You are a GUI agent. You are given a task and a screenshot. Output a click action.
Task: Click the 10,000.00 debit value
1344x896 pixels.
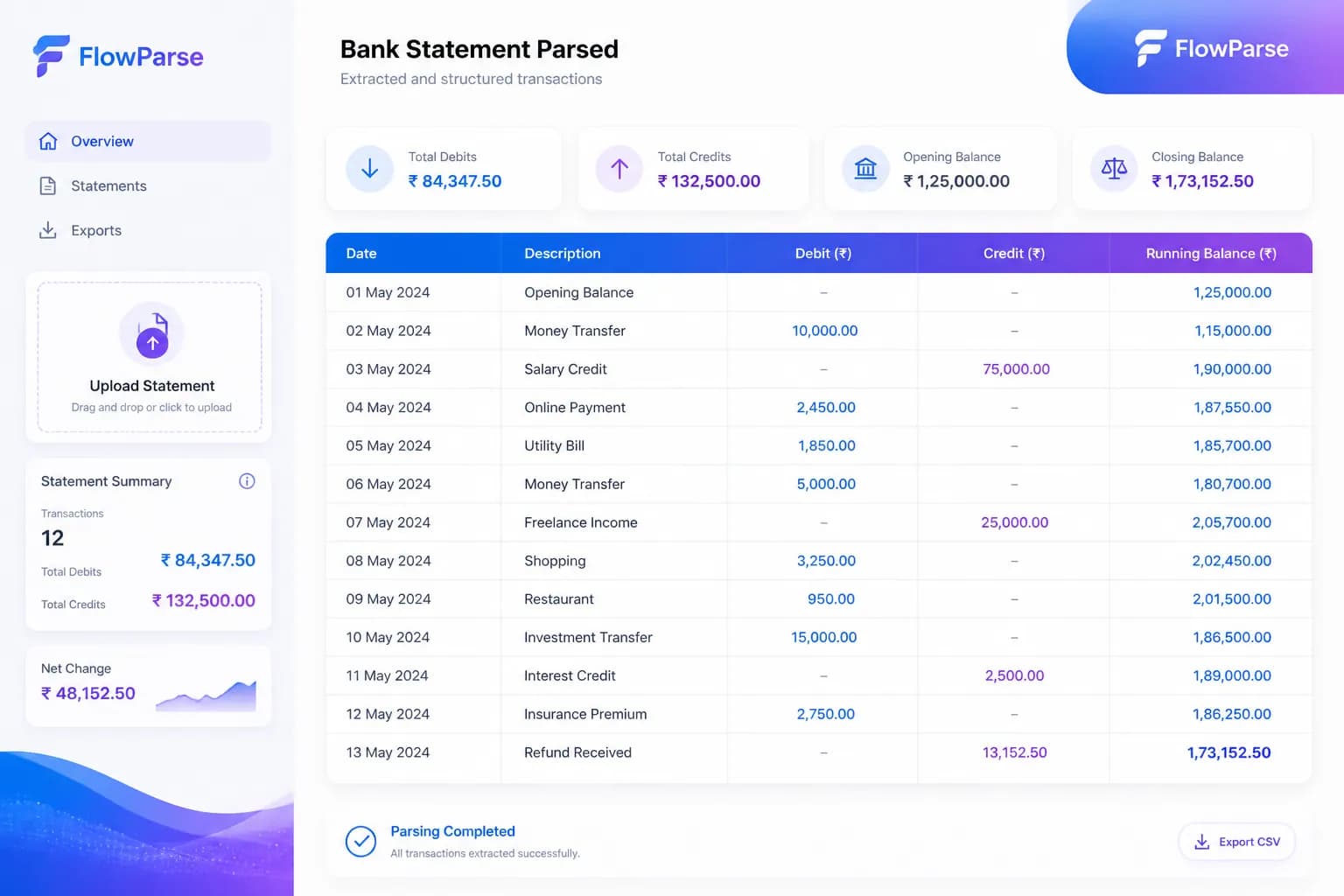[825, 331]
